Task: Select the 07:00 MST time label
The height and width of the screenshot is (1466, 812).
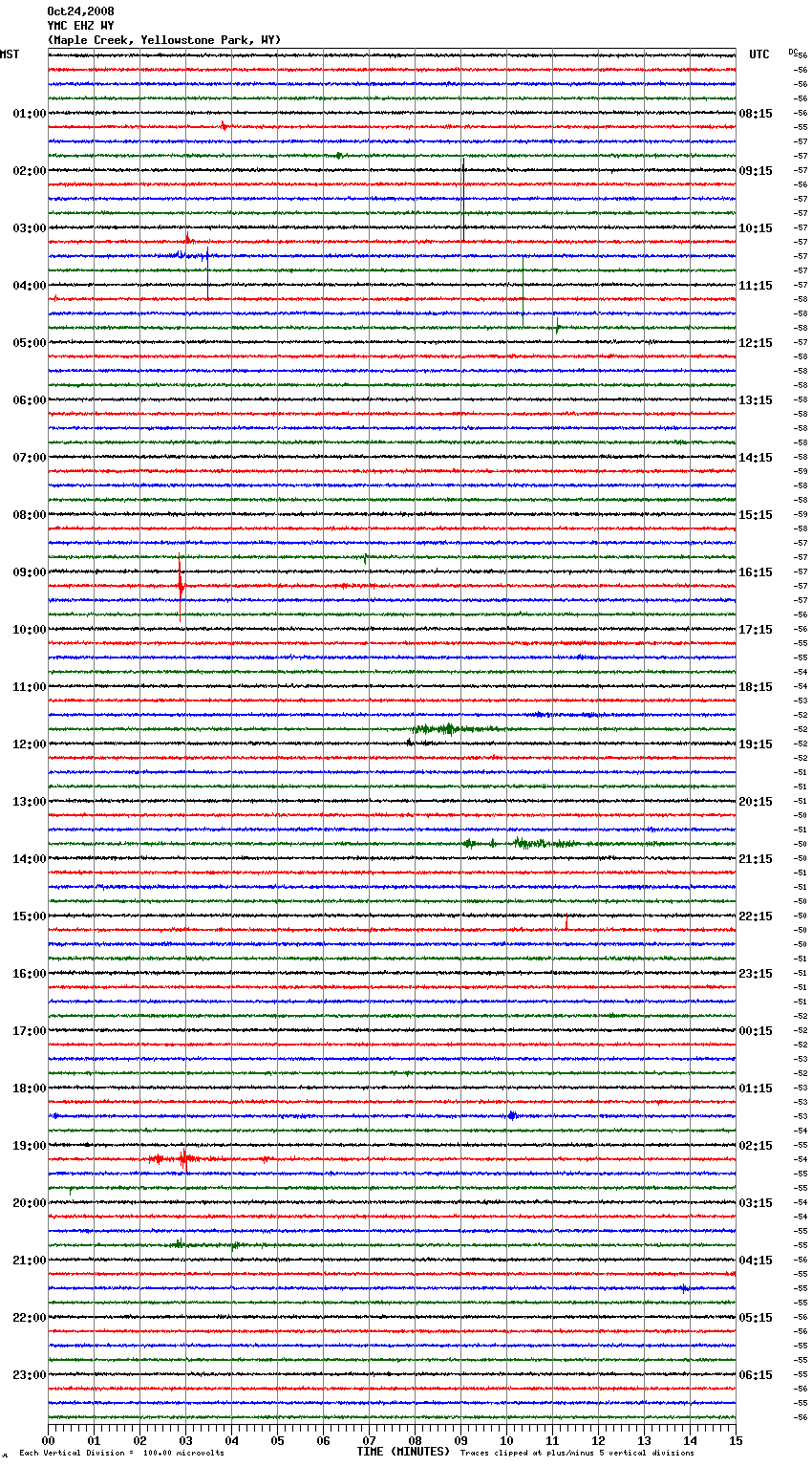Action: (30, 458)
